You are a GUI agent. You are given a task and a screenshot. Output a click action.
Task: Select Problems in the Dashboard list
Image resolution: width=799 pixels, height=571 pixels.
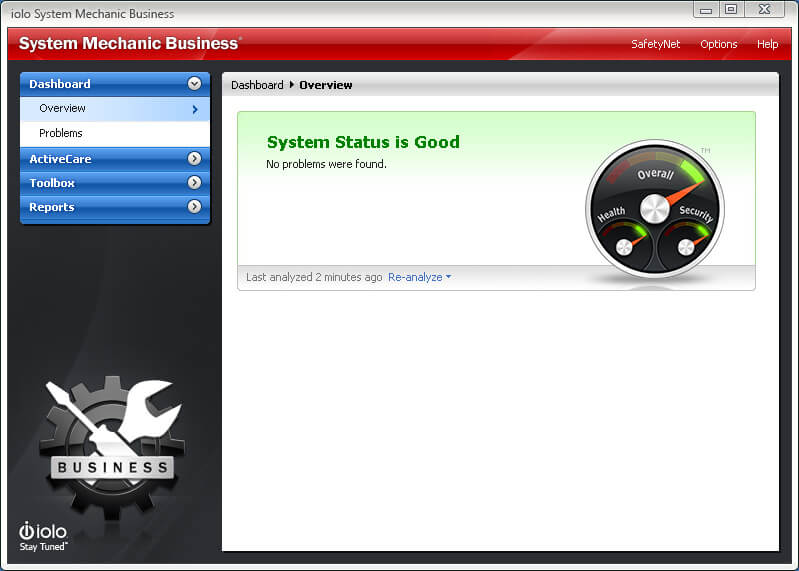61,133
